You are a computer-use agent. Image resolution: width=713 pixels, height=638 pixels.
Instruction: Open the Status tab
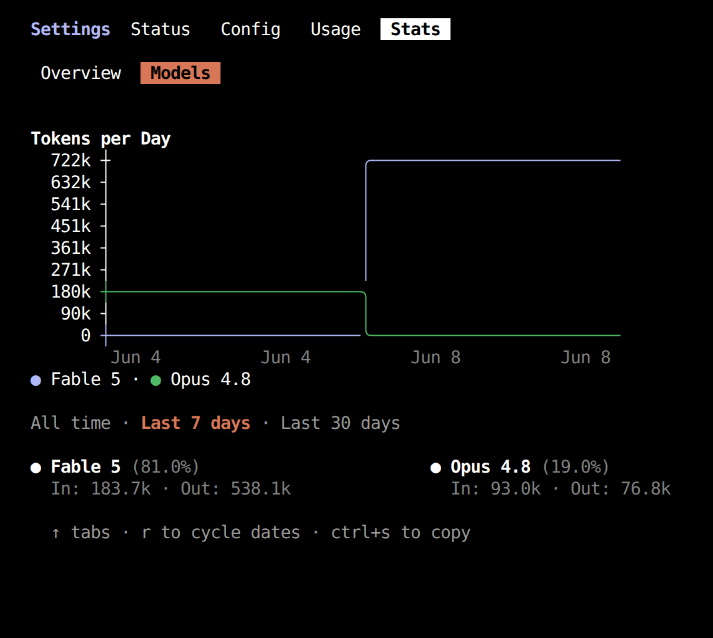160,29
